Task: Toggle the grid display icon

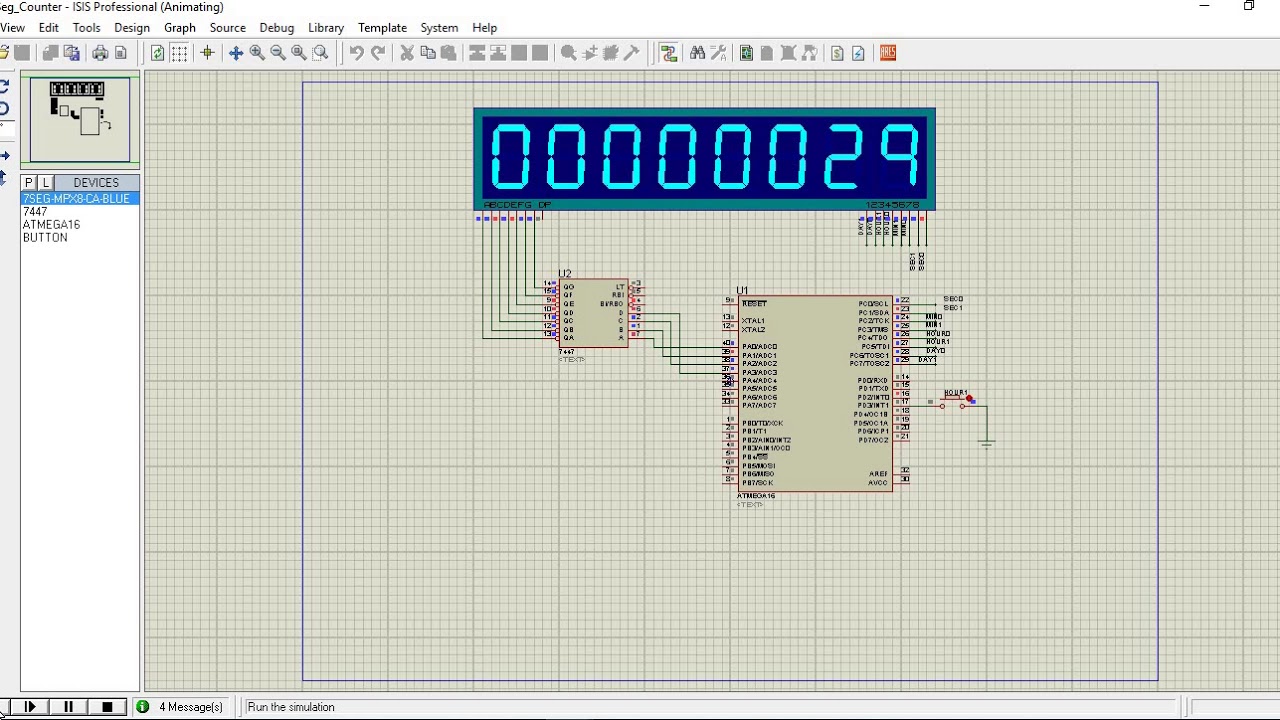Action: tap(179, 53)
